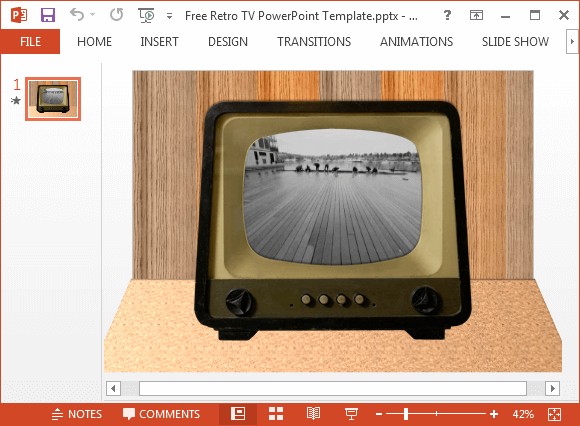Start slide show from beginning icon
580x426 pixels.
pos(146,15)
